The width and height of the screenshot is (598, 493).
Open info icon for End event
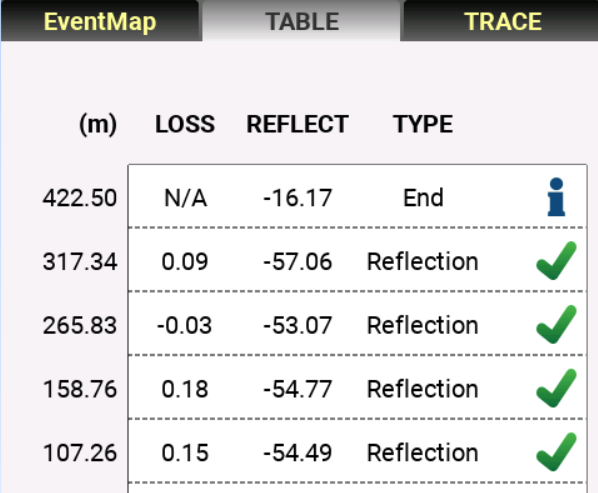point(556,197)
